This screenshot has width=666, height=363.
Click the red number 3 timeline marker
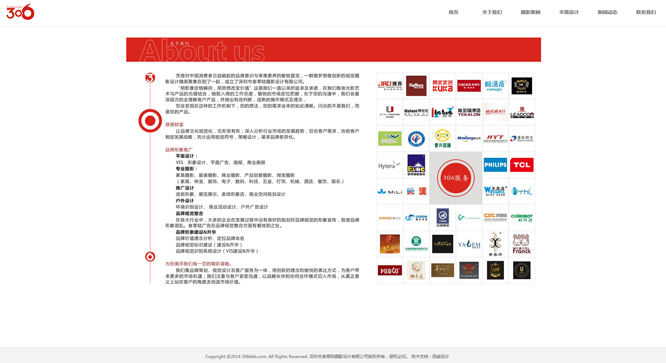pos(150,78)
